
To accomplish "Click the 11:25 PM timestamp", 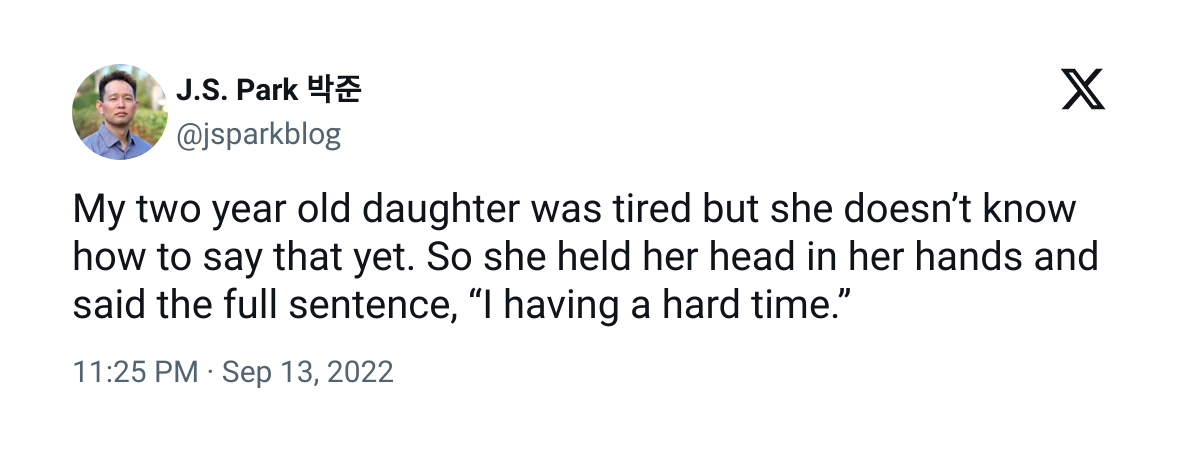I will point(135,373).
